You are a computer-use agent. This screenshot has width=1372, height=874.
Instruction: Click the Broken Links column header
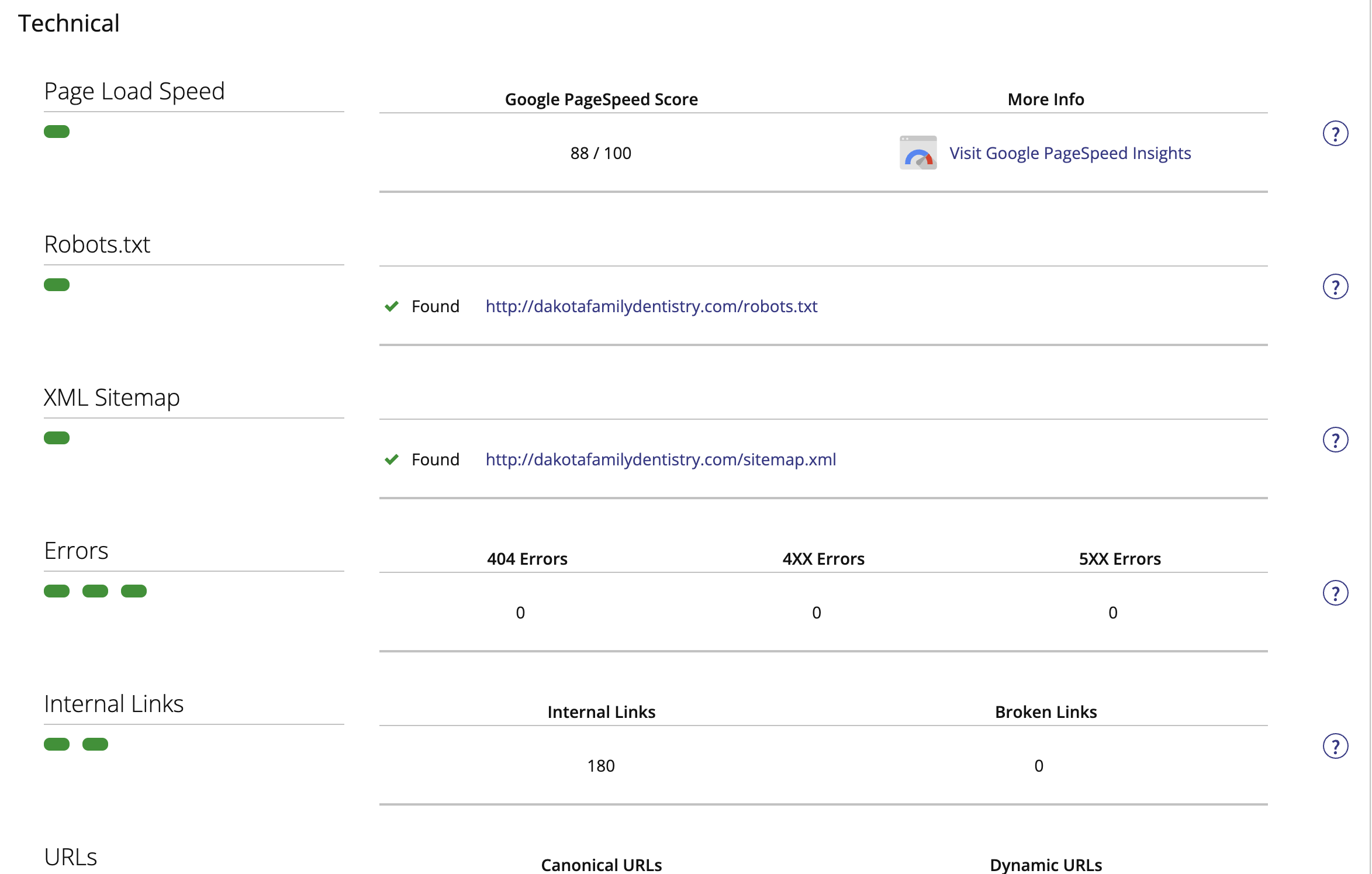[x=1046, y=712]
